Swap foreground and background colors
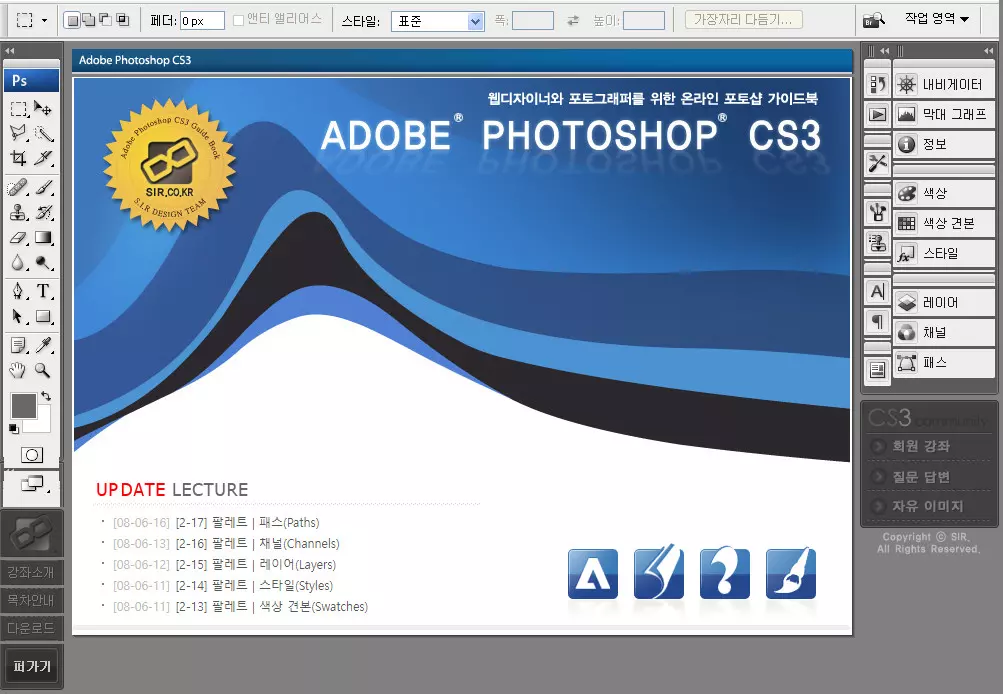 coord(46,397)
